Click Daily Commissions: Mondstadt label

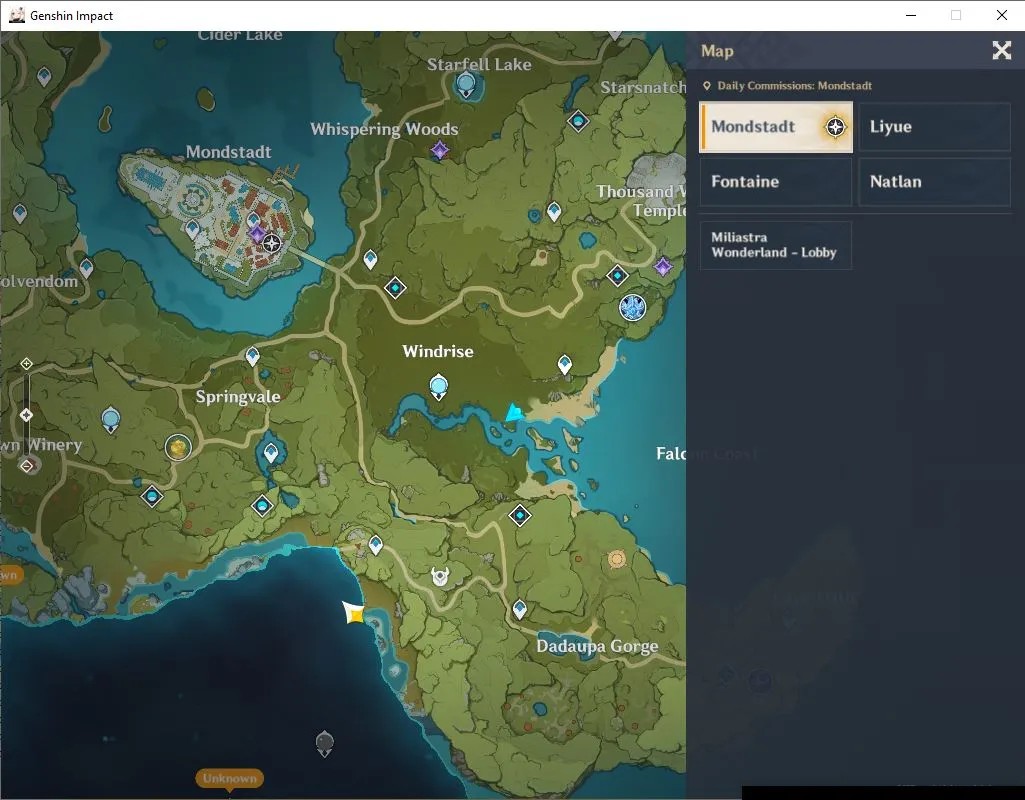tap(794, 86)
